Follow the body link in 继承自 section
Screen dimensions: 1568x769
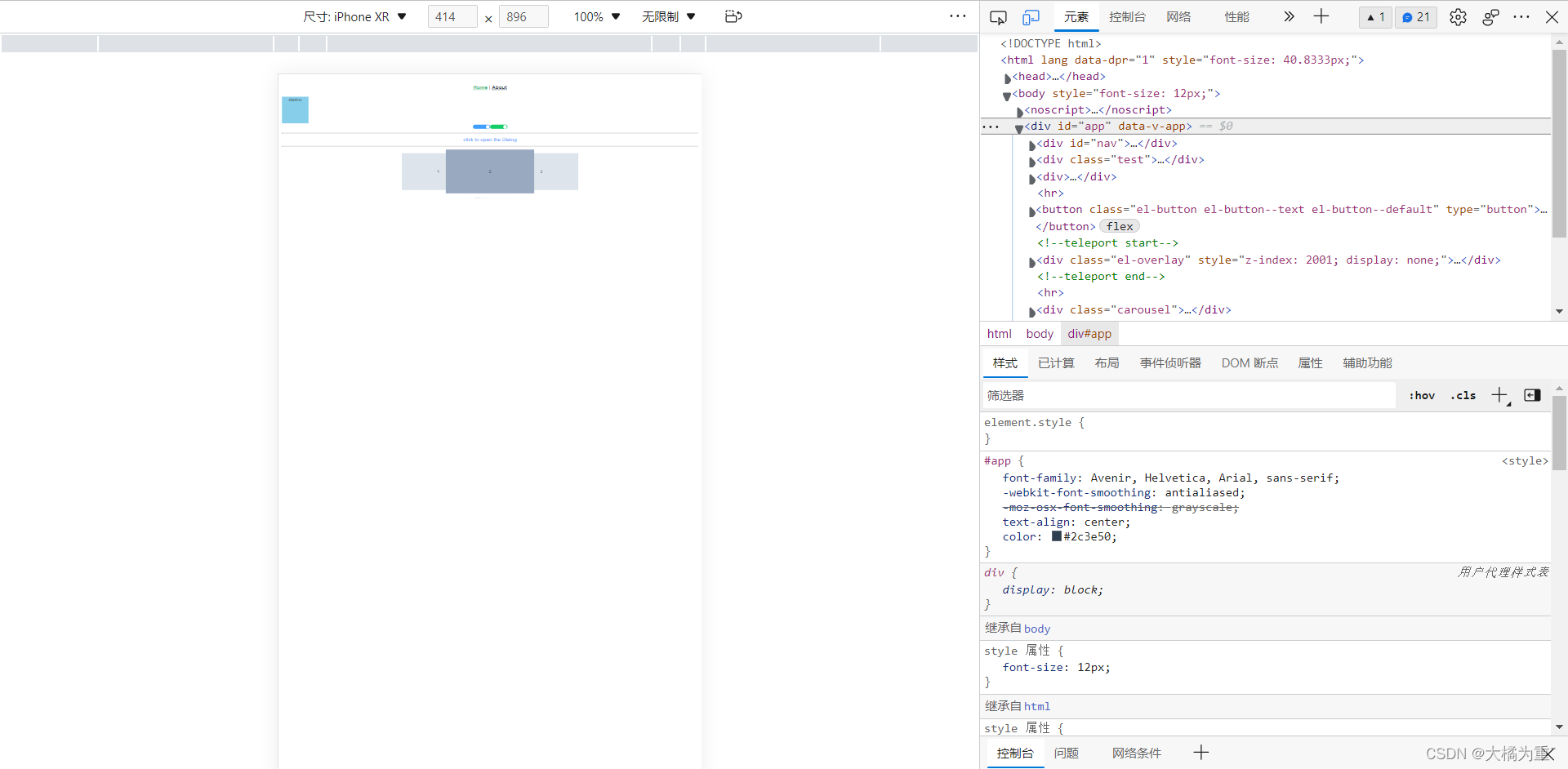pos(1037,629)
